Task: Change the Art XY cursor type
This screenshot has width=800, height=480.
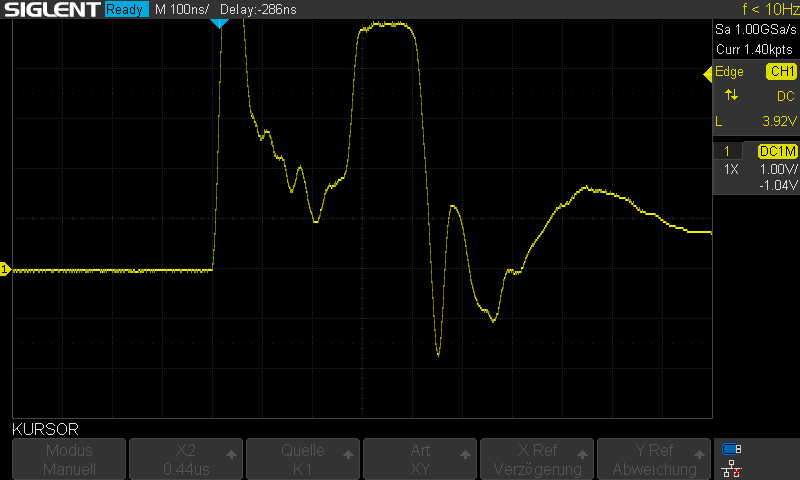Action: (420, 459)
